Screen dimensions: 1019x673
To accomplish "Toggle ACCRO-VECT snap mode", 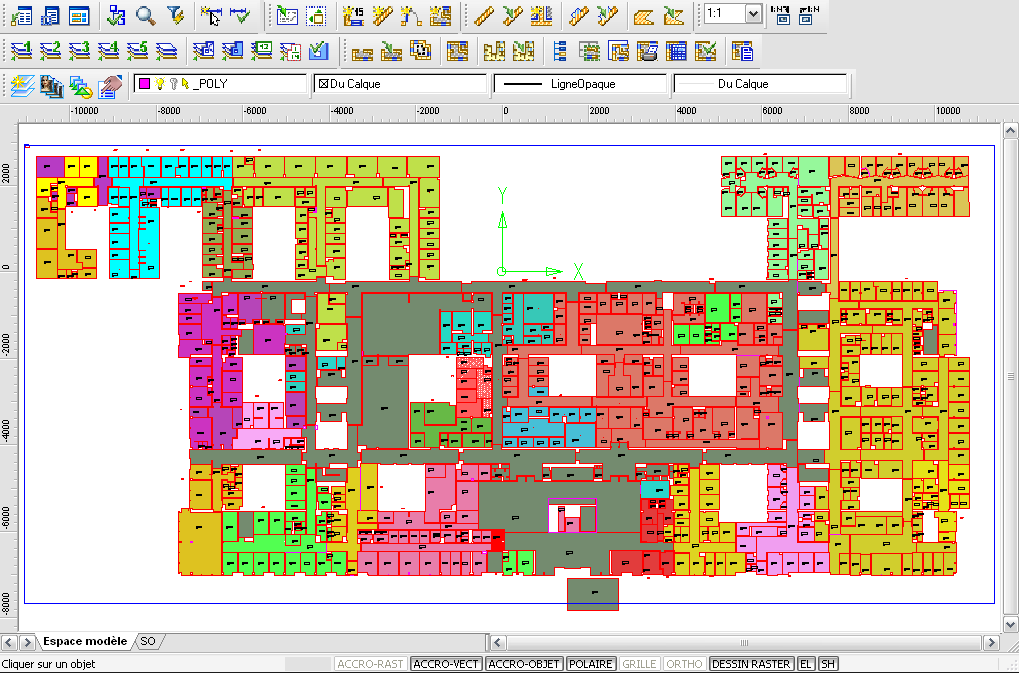I will point(447,664).
